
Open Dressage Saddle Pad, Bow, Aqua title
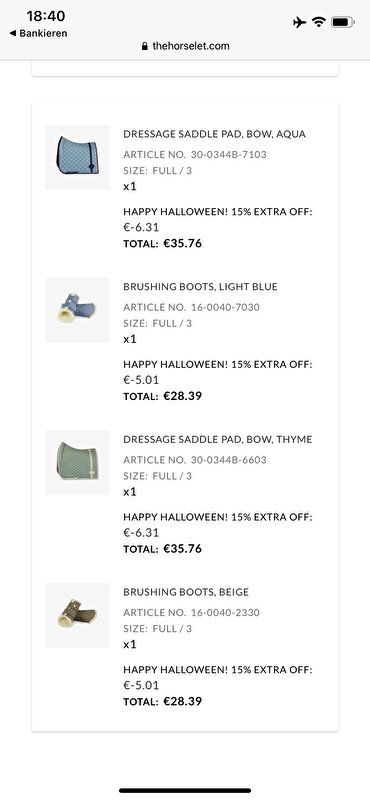click(214, 134)
